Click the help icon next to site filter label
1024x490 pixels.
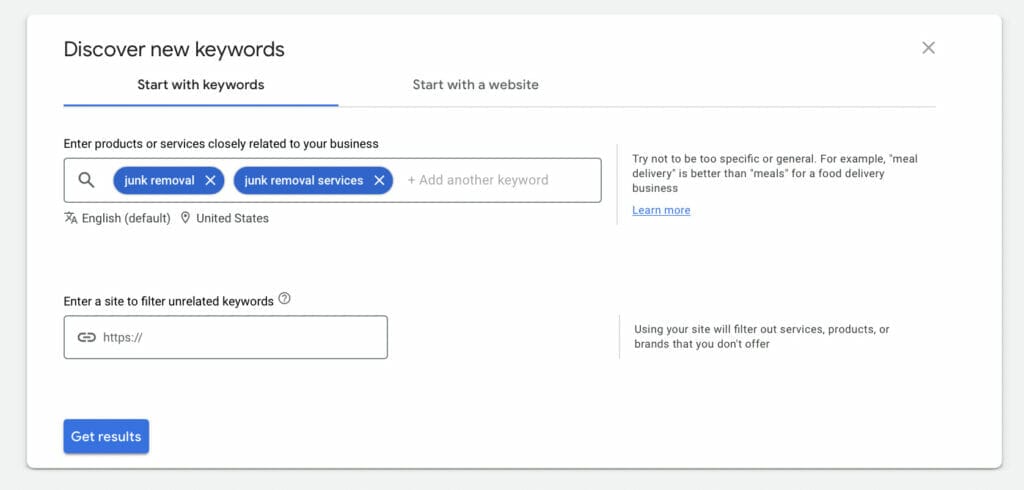pos(284,299)
